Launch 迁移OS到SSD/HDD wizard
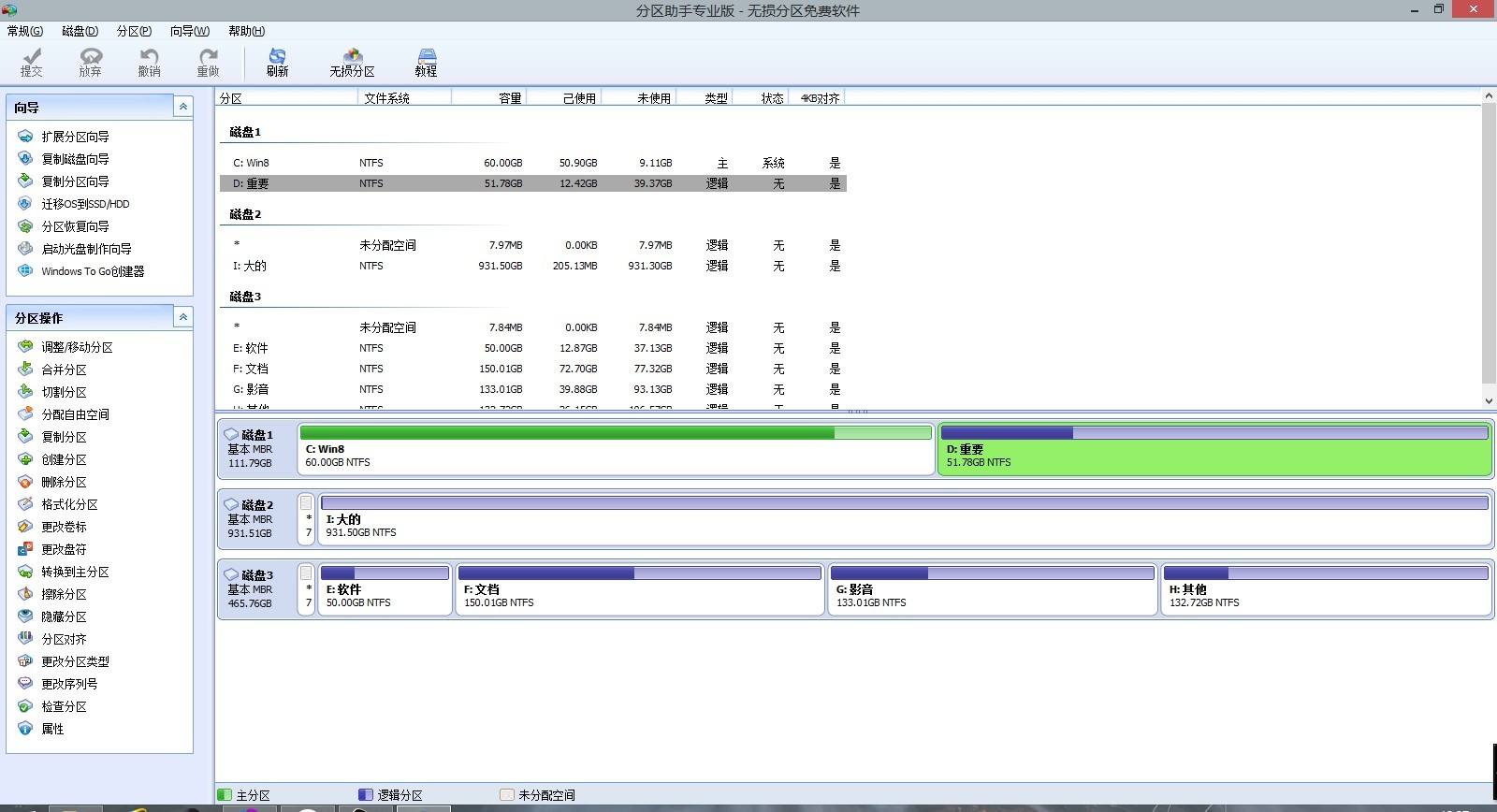 coord(84,204)
